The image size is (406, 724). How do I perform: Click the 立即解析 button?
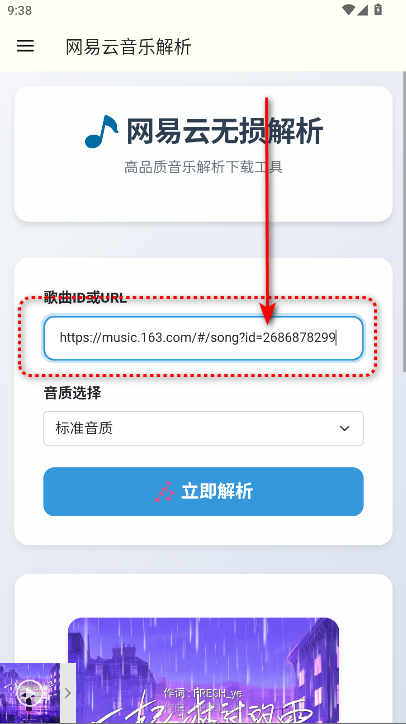(203, 491)
